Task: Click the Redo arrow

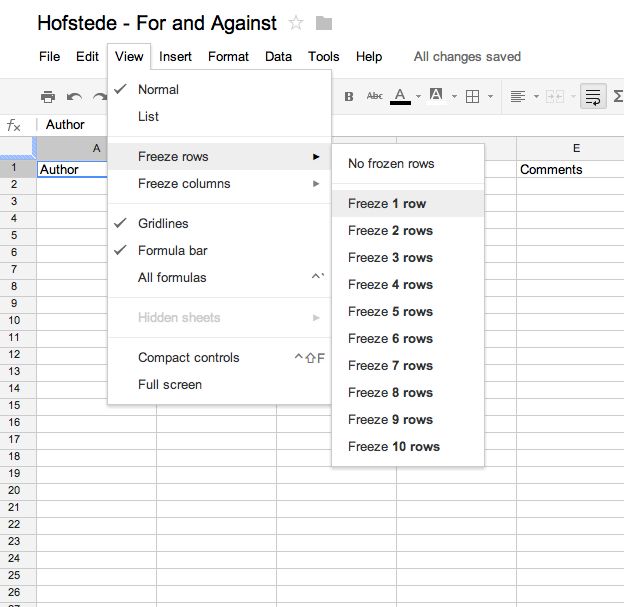Action: 99,97
